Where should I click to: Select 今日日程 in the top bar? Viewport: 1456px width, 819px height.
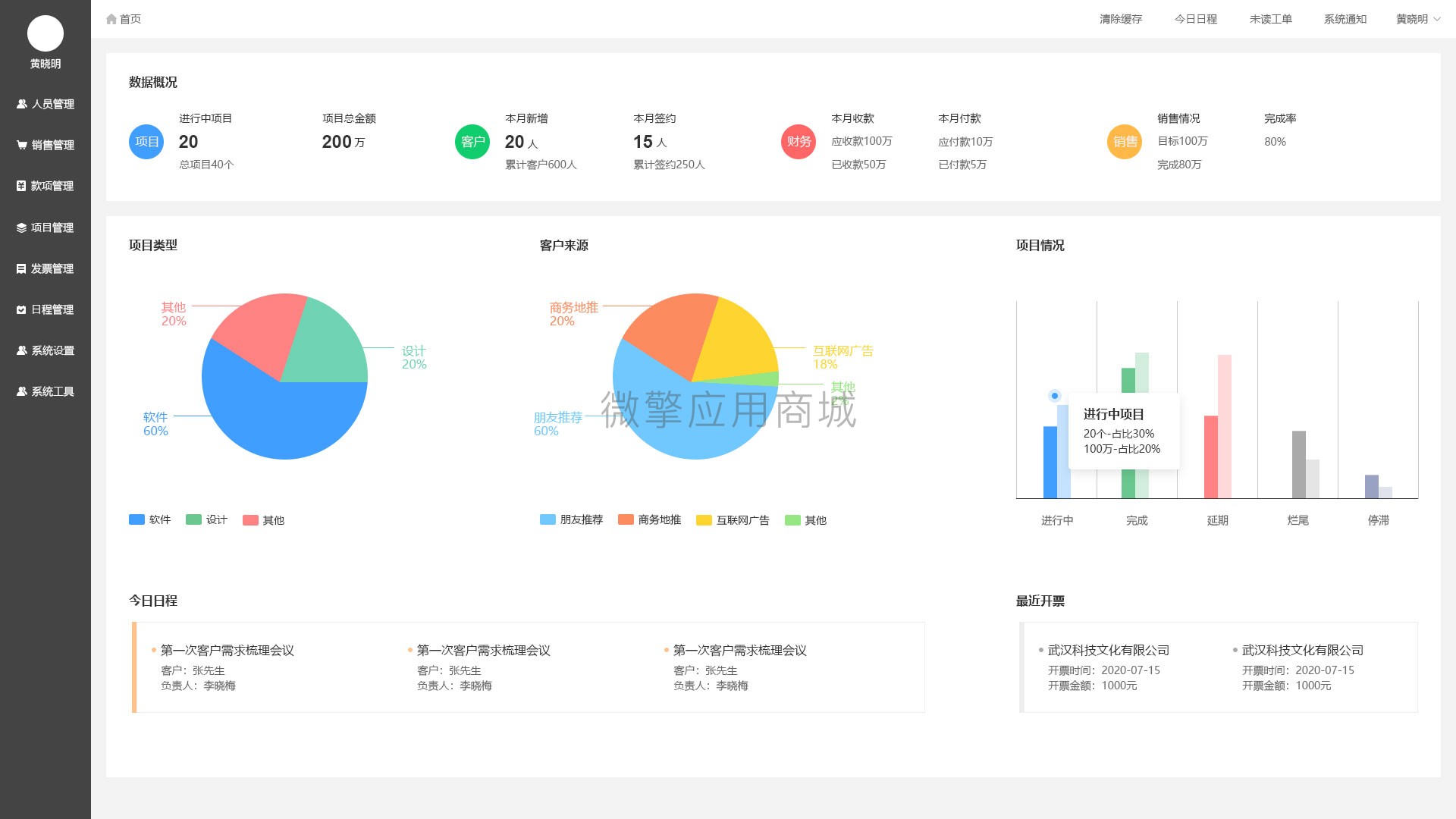click(1195, 18)
